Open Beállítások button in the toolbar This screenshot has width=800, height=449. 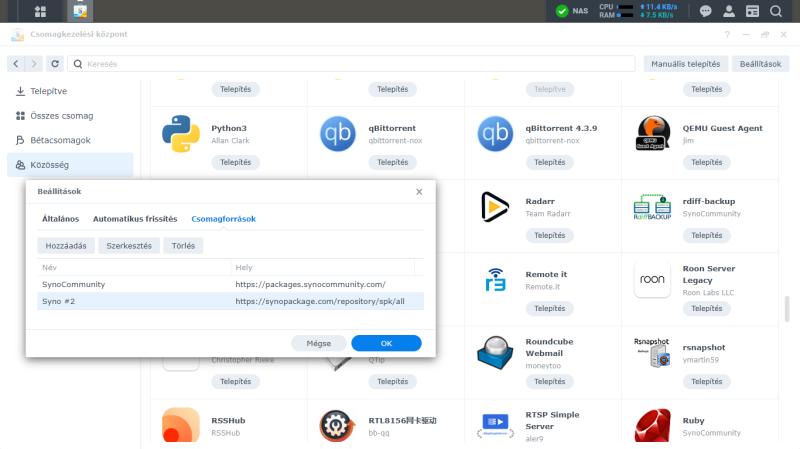point(760,64)
